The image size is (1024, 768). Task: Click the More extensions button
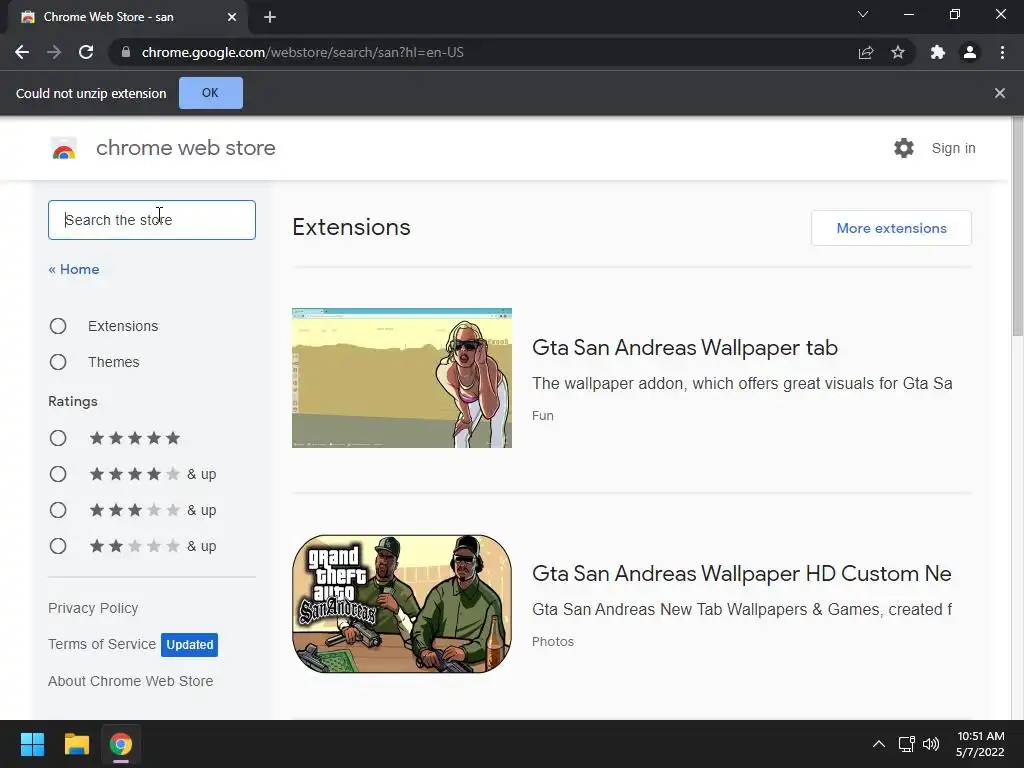tap(891, 228)
